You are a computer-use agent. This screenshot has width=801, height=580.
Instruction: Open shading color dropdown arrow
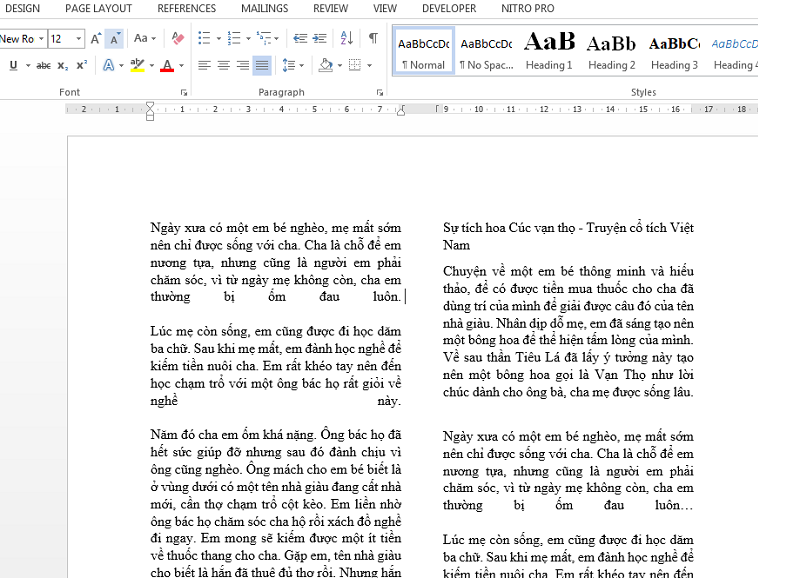tap(340, 65)
